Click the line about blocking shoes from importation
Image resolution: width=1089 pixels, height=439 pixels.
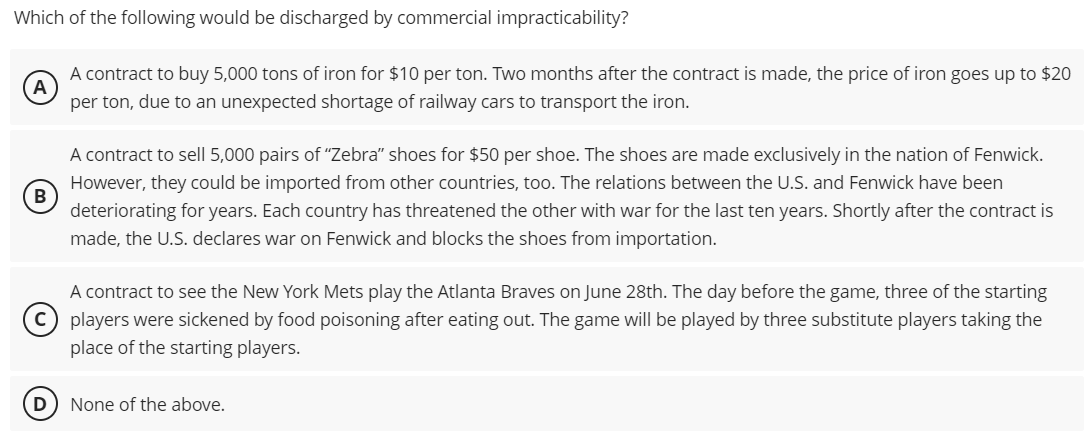point(393,240)
